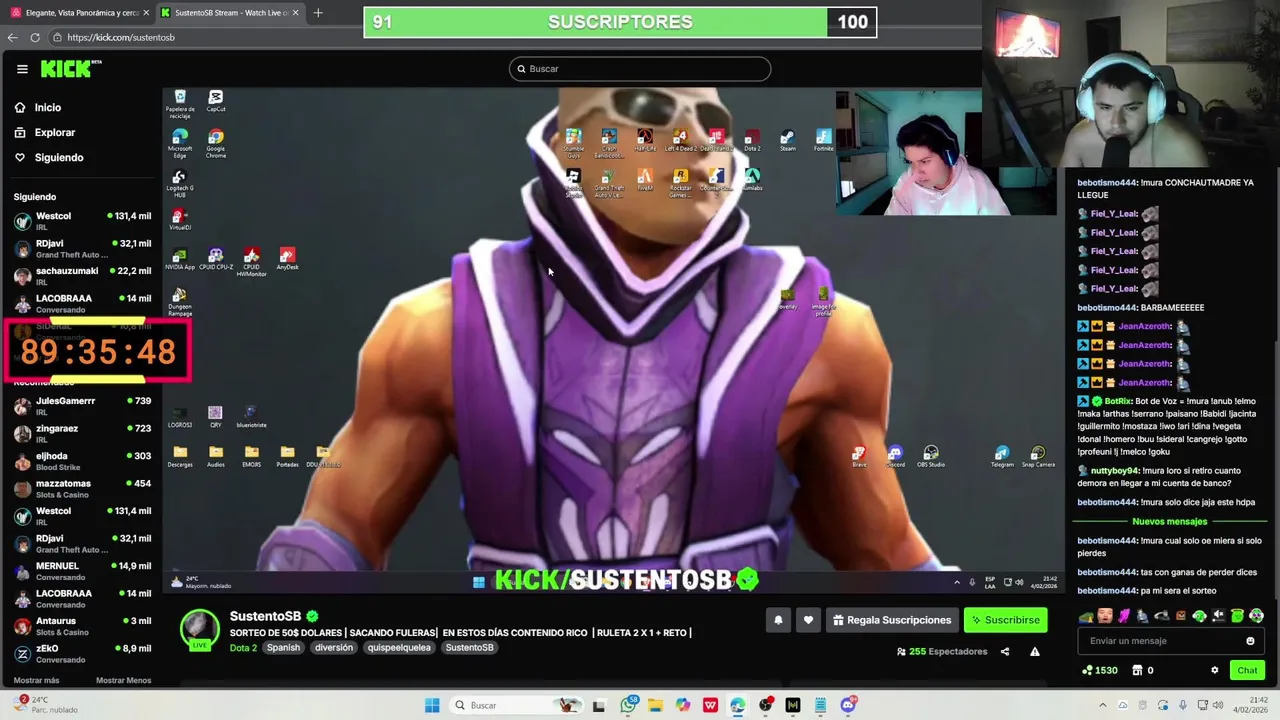Click SustentoSB streamer avatar
This screenshot has width=1280, height=720.
point(199,628)
